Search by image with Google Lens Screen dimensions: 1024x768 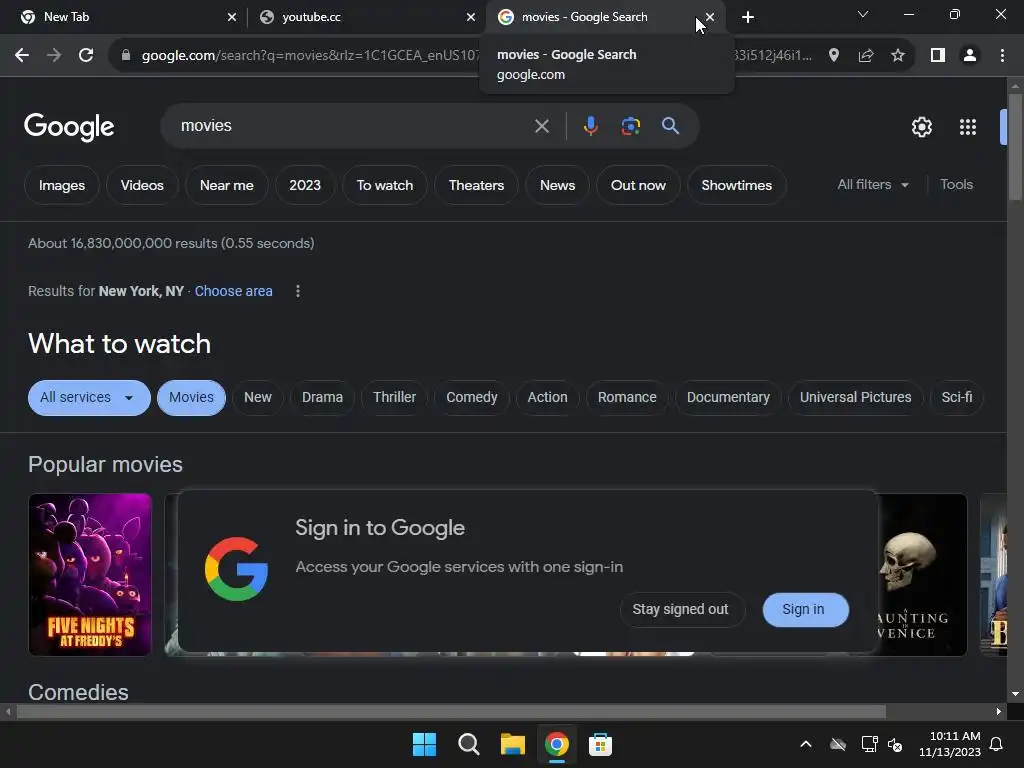[x=630, y=126]
